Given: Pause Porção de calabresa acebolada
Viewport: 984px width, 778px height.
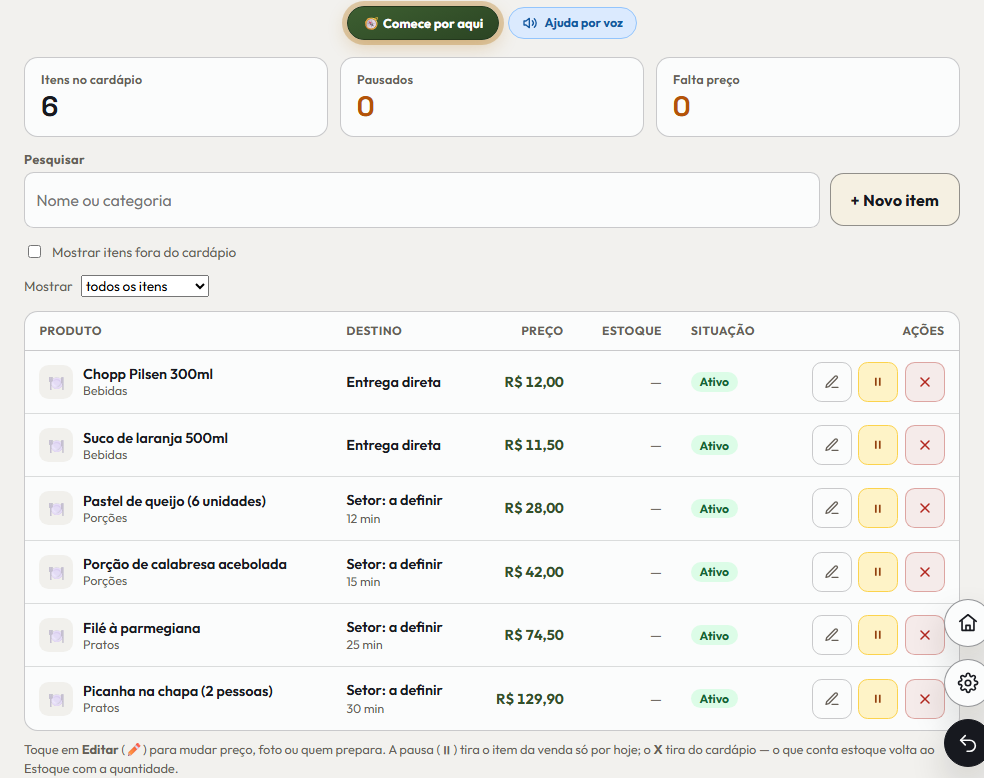Looking at the screenshot, I should [x=878, y=572].
